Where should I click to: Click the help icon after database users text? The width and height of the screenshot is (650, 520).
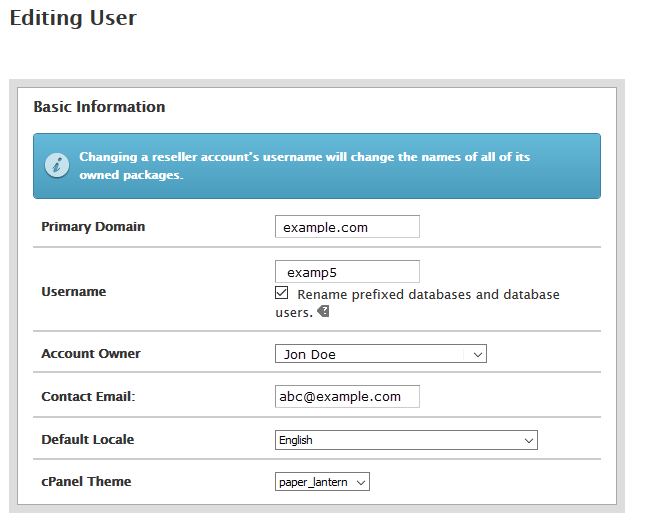pyautogui.click(x=323, y=312)
